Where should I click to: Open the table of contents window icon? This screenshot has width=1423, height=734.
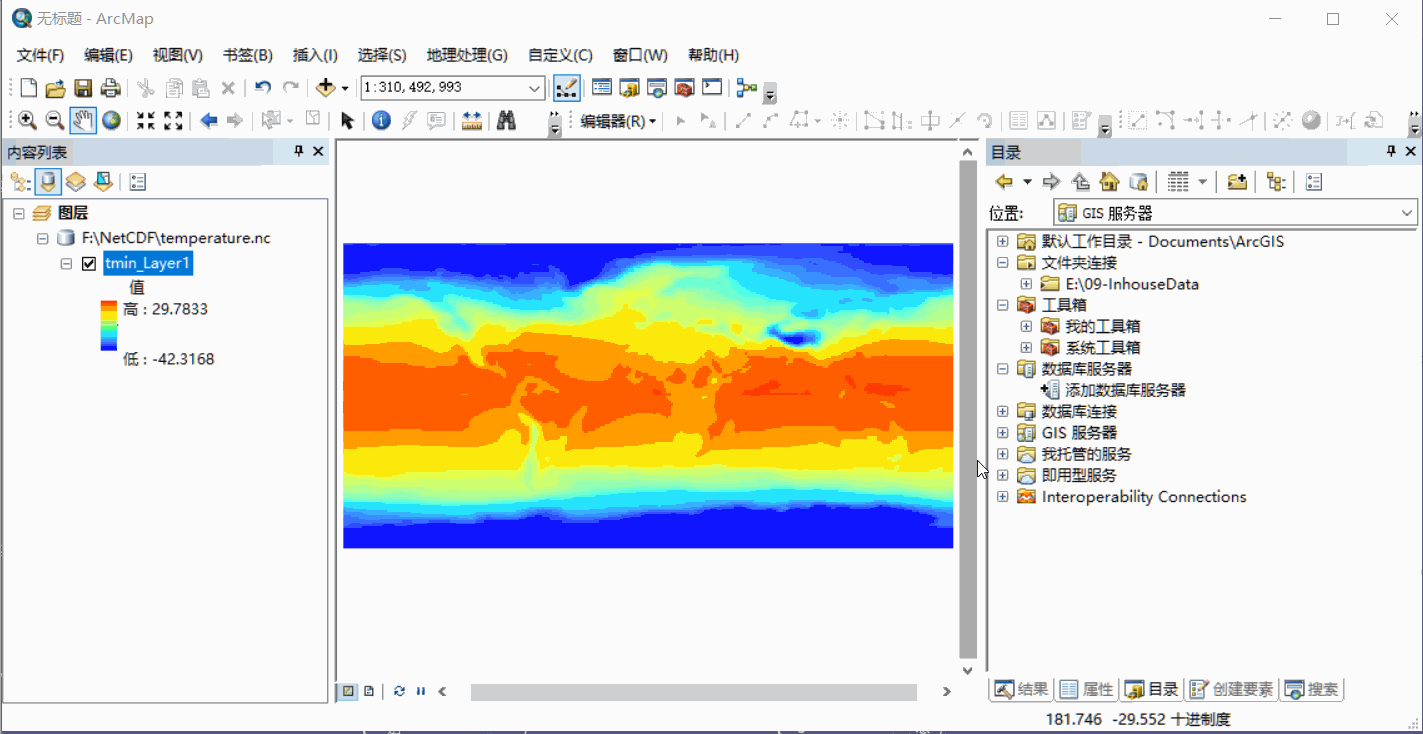coord(602,88)
